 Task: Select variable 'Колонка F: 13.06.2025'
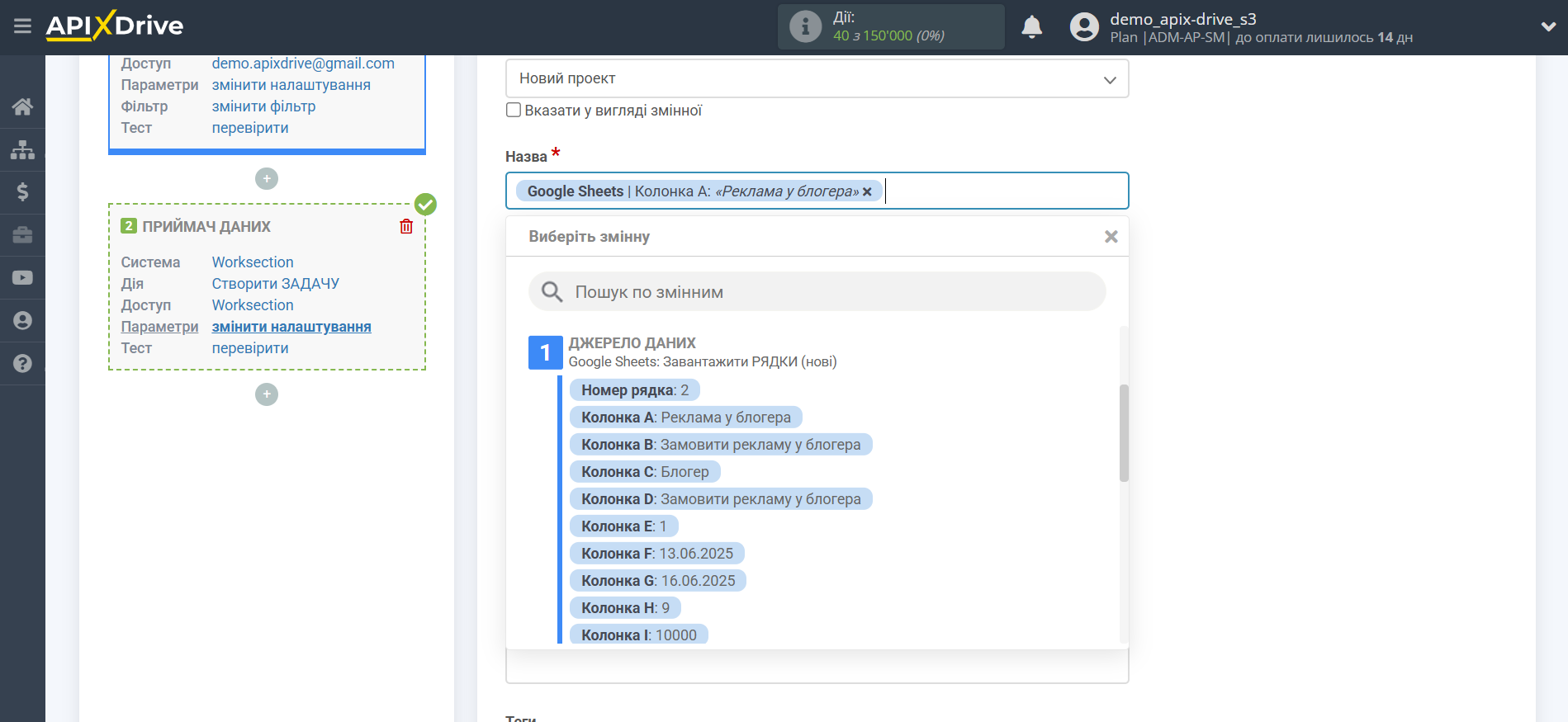pyautogui.click(x=657, y=554)
